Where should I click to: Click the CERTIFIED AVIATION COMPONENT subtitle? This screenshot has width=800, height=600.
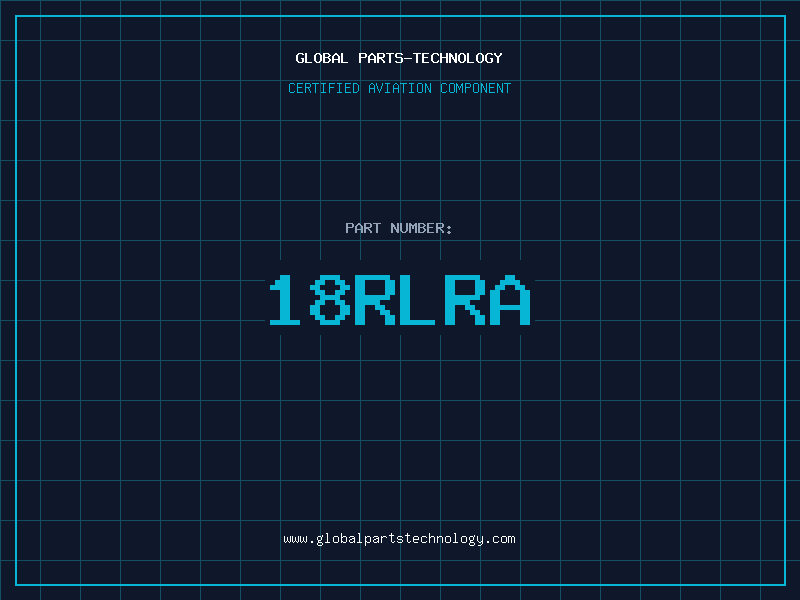pyautogui.click(x=399, y=88)
